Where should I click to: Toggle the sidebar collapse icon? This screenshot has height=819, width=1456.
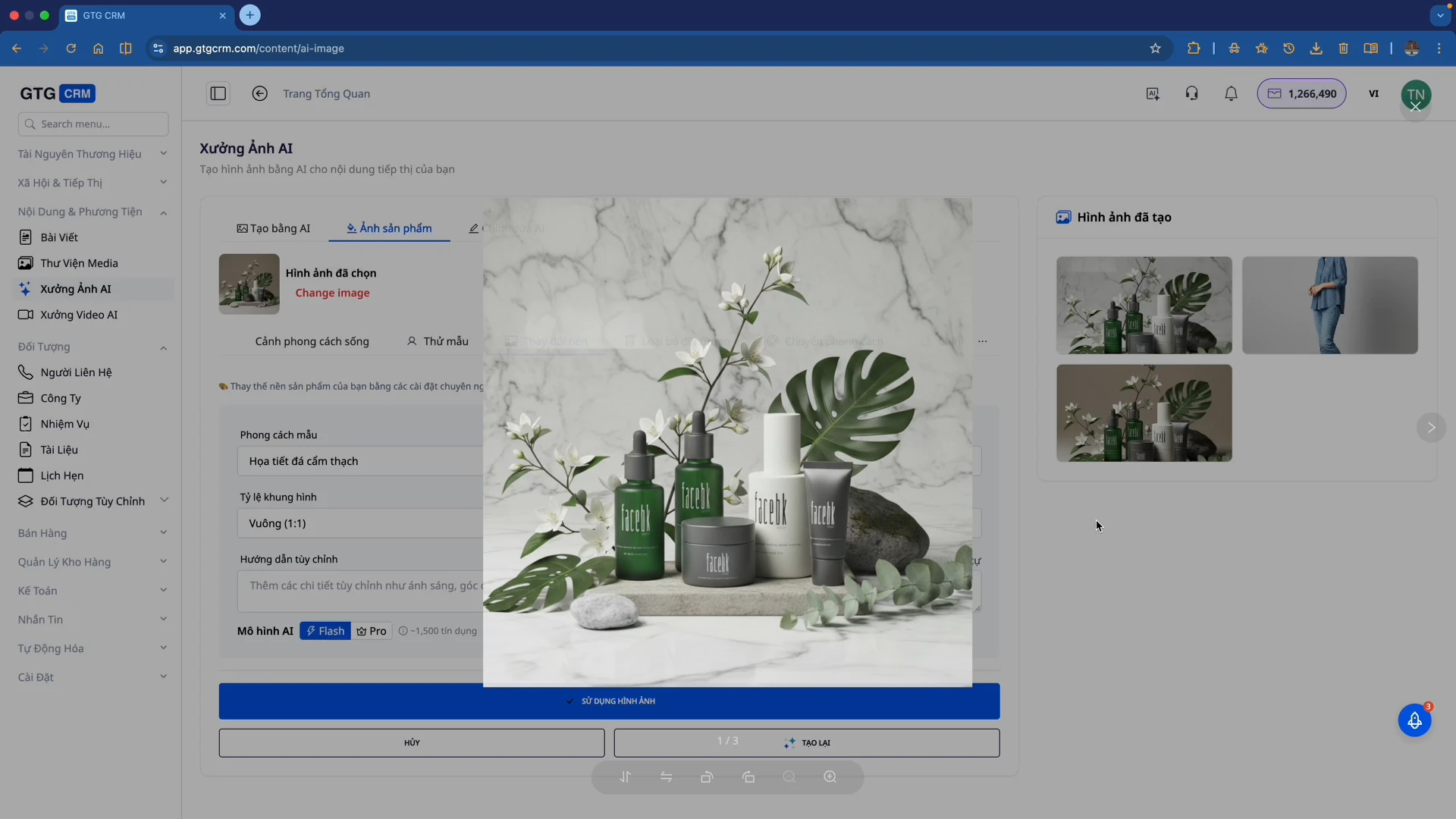coord(218,93)
